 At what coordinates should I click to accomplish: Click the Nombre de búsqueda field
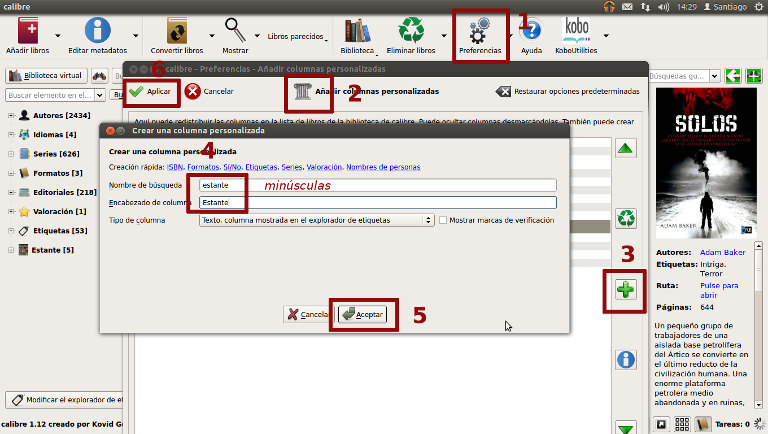376,185
